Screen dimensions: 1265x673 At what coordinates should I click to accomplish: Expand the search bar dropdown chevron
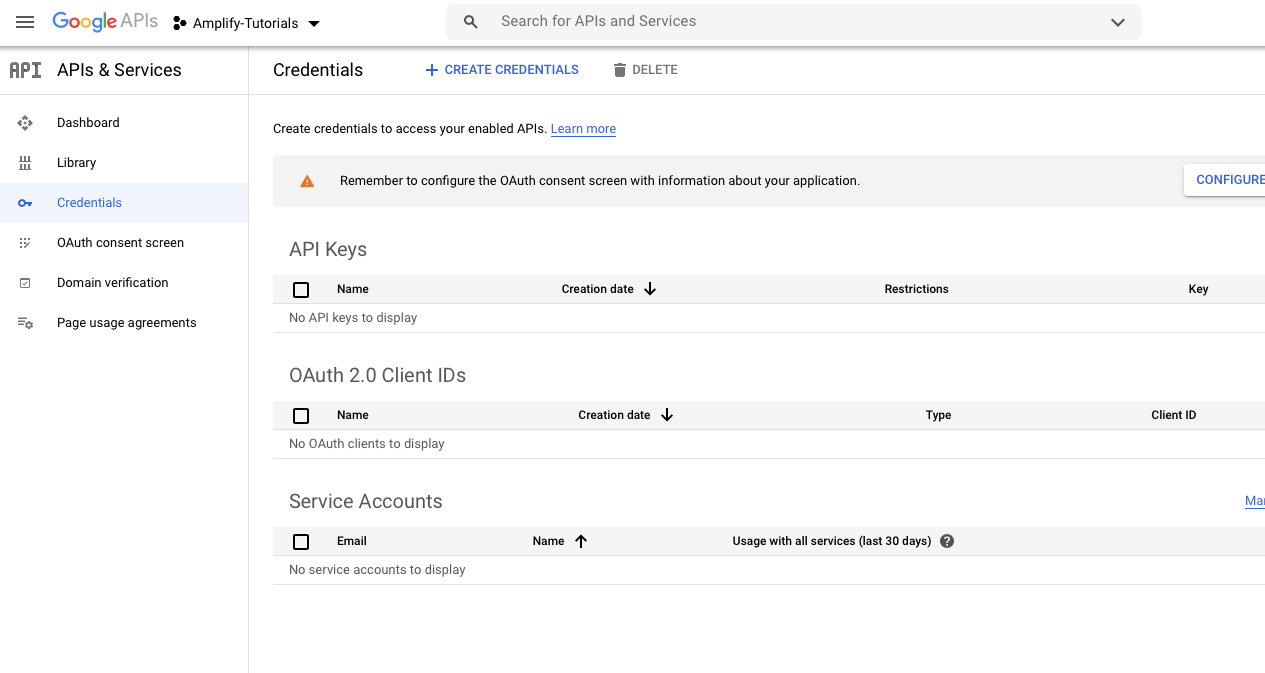tap(1117, 21)
